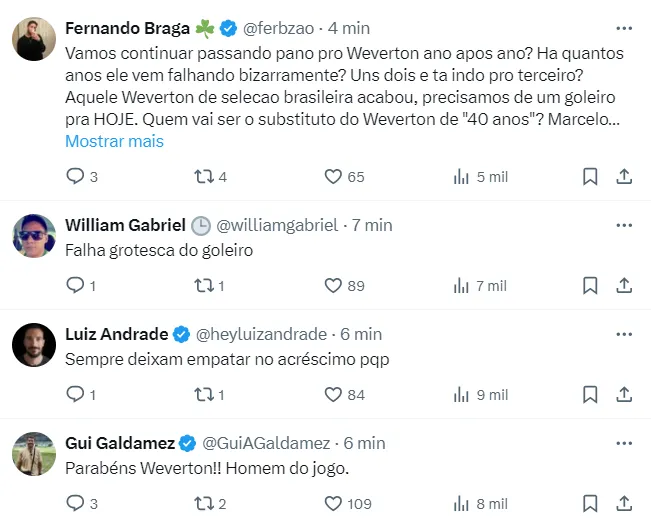Open the @williamgabriel handle link
The width and height of the screenshot is (651, 527).
coord(277,225)
